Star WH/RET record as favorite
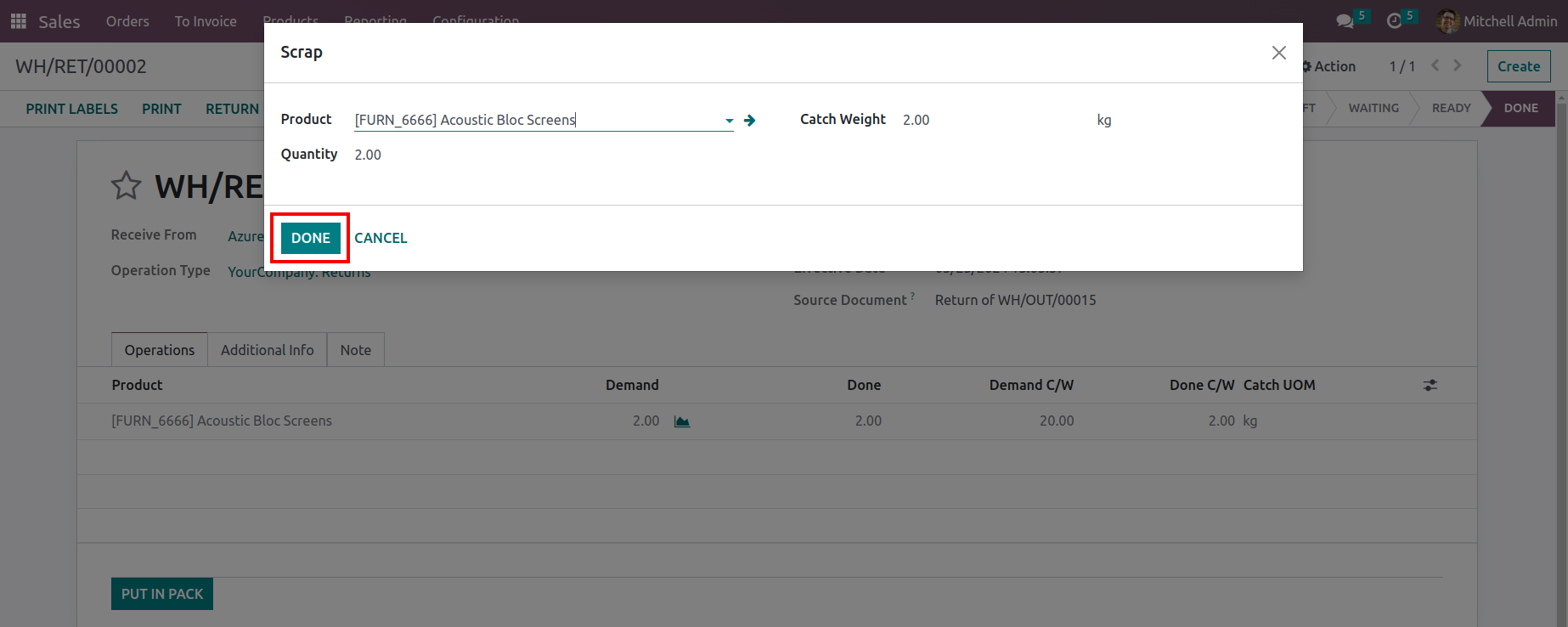The height and width of the screenshot is (627, 1568). point(126,185)
